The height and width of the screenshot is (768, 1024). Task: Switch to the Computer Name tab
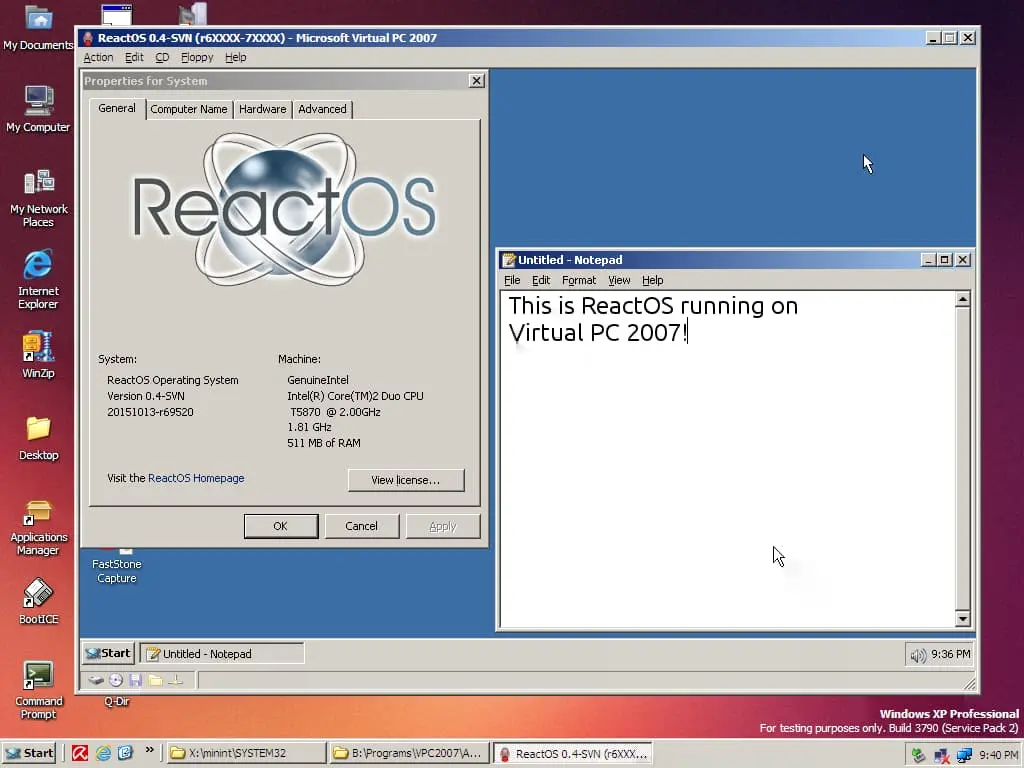[x=189, y=109]
